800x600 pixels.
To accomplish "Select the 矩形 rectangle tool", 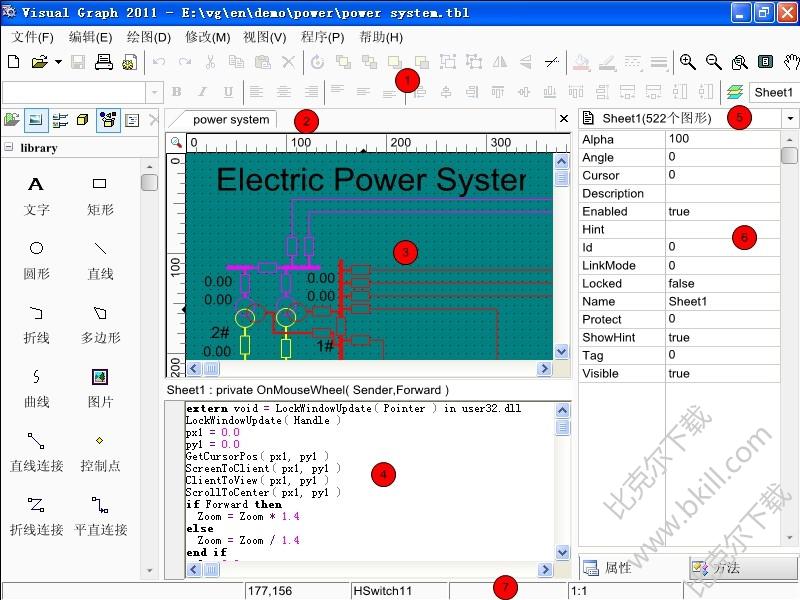I will [x=100, y=196].
